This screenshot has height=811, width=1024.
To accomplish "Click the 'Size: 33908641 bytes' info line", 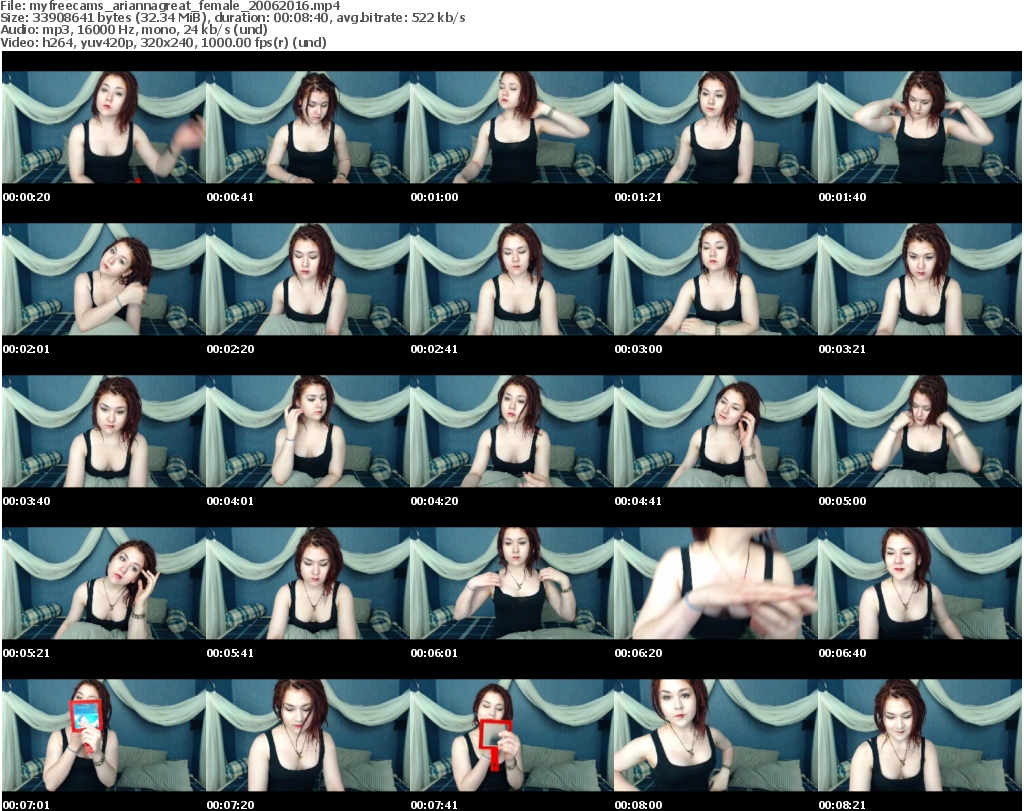I will point(232,18).
